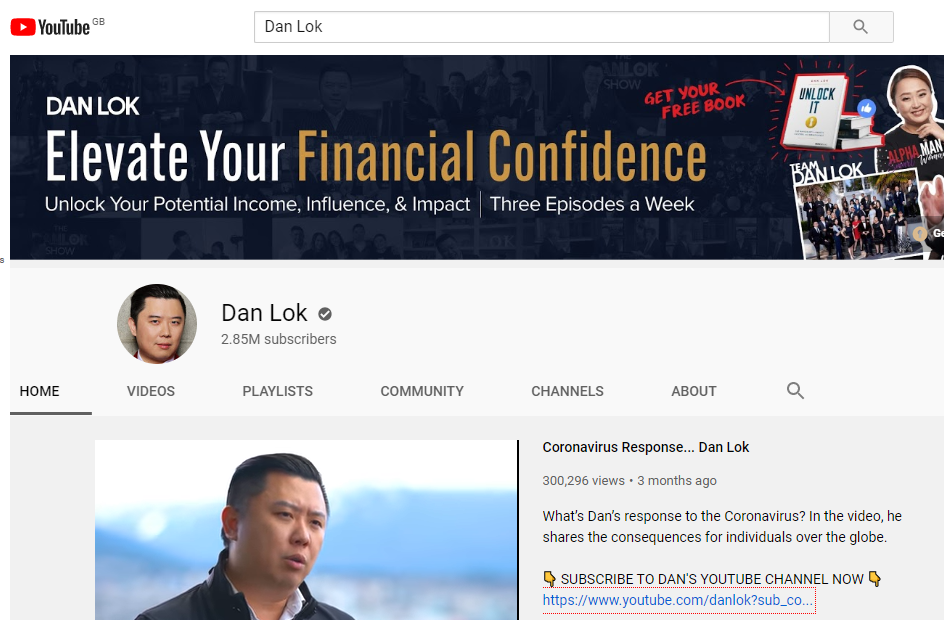944x620 pixels.
Task: Go to the Community tab
Action: [422, 391]
